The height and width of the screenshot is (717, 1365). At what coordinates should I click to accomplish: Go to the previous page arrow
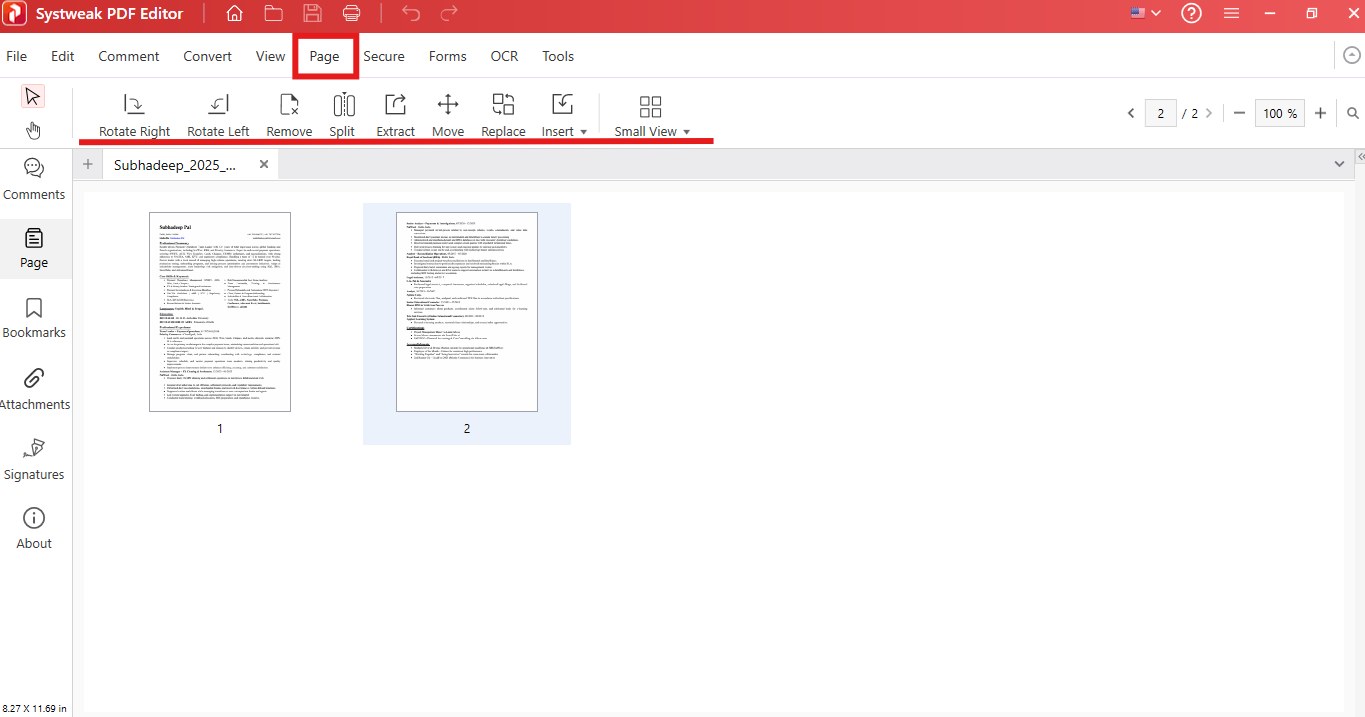coord(1131,113)
